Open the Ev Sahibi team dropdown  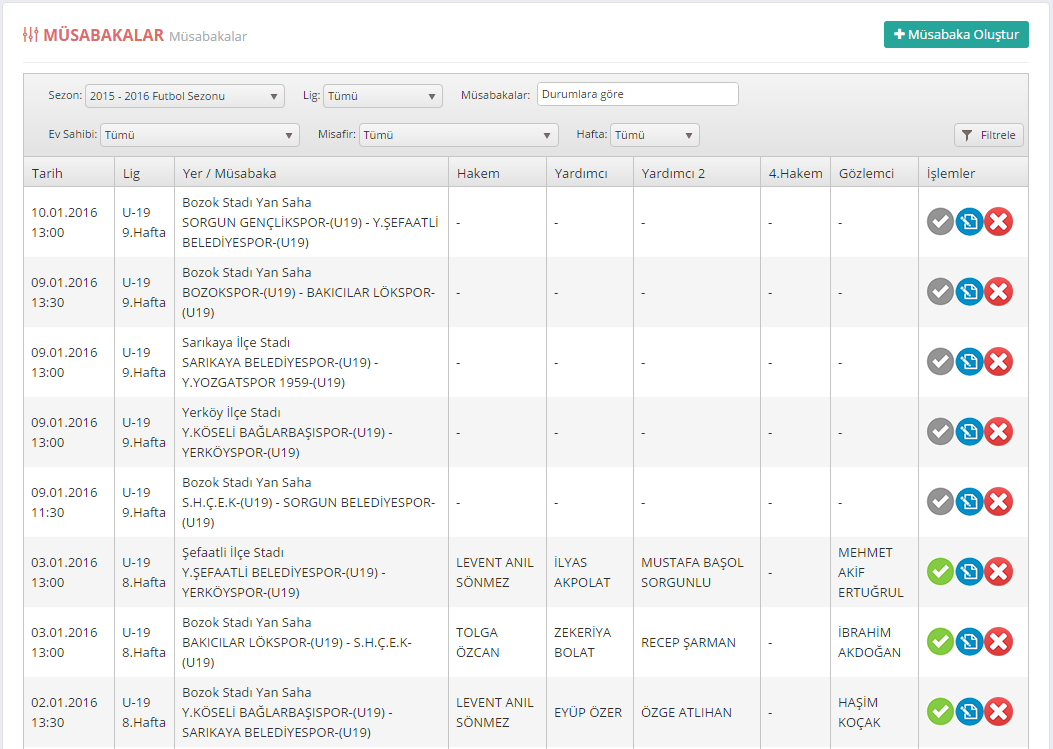tap(200, 135)
